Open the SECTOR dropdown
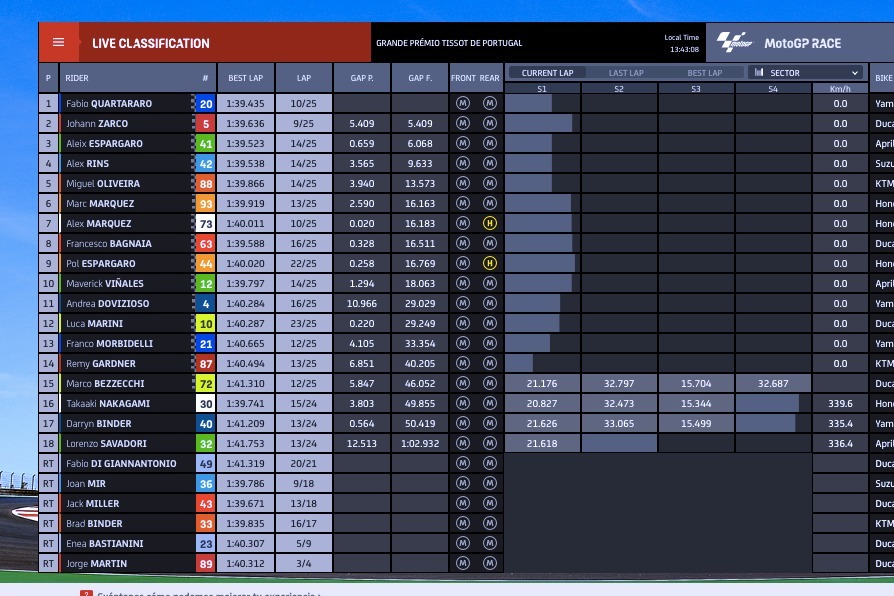Screen dimensions: 894x596 805,73
